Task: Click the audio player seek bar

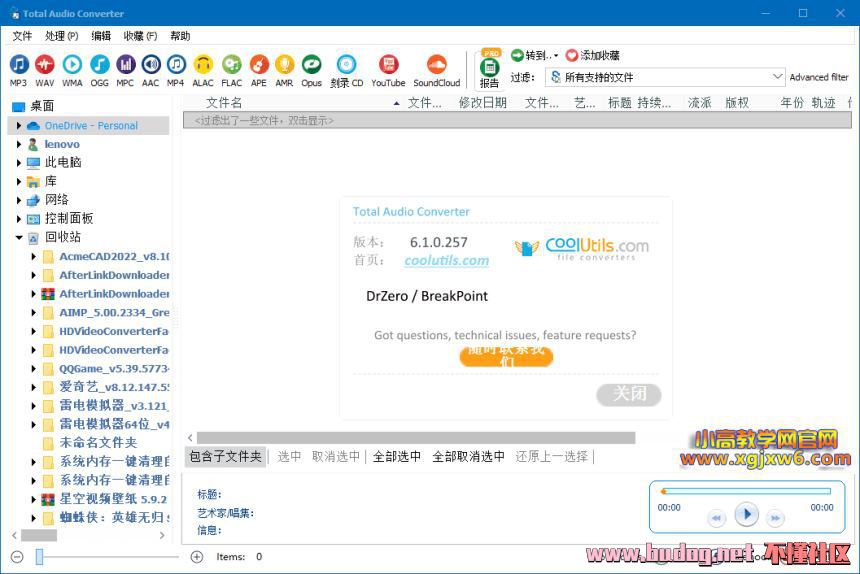Action: (746, 491)
